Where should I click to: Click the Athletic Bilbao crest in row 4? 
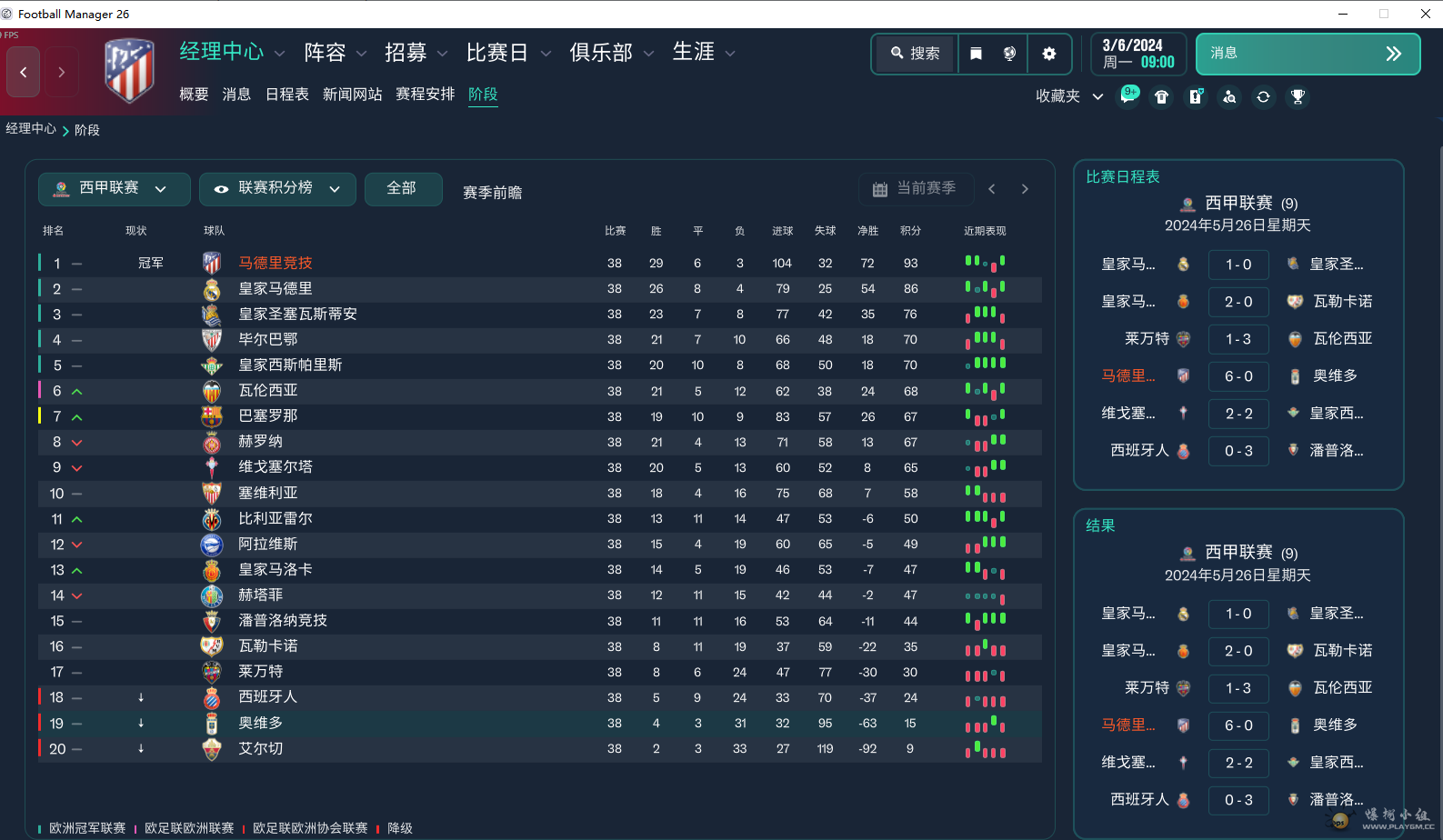coord(212,340)
